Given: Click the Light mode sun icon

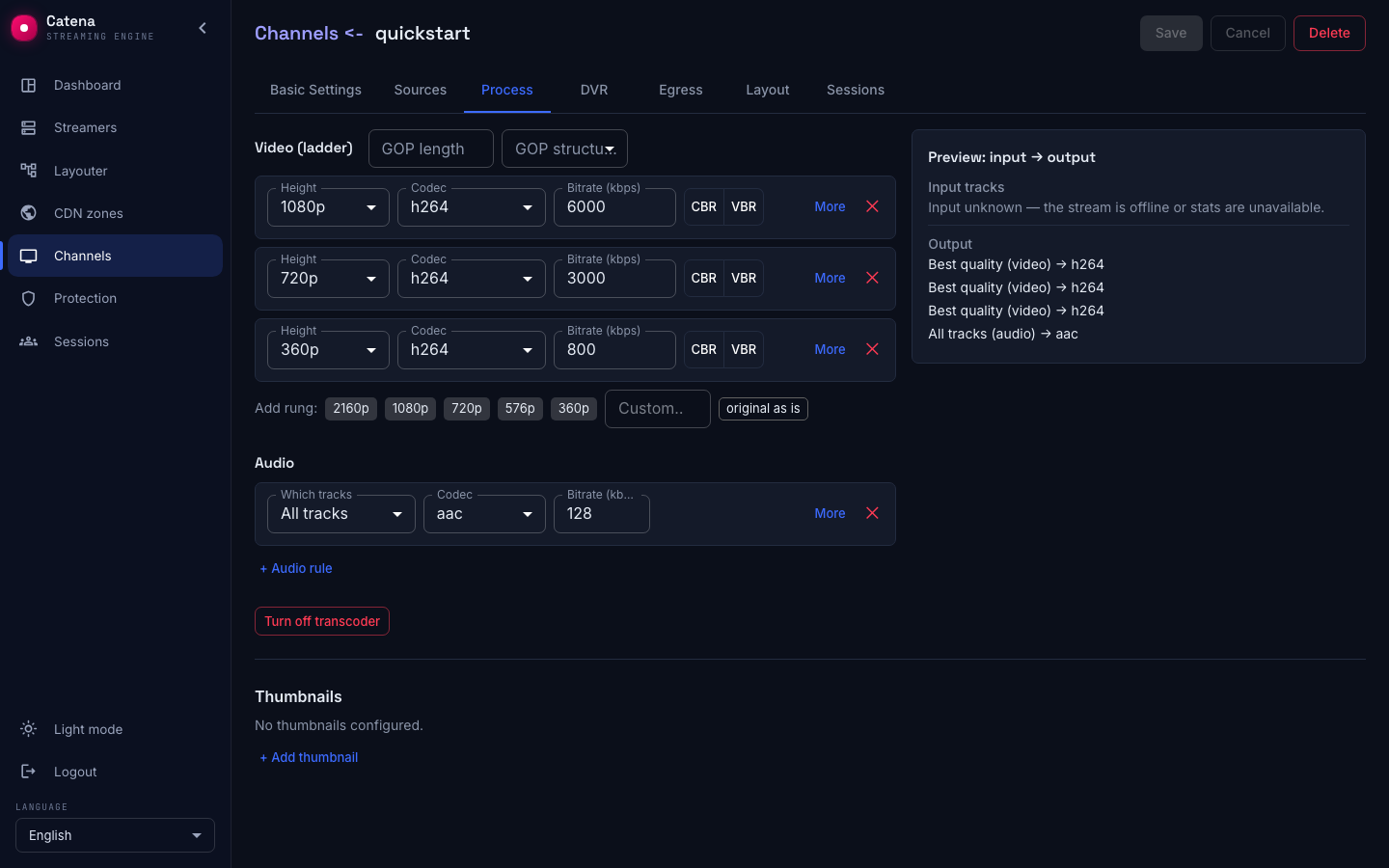Looking at the screenshot, I should (x=29, y=729).
